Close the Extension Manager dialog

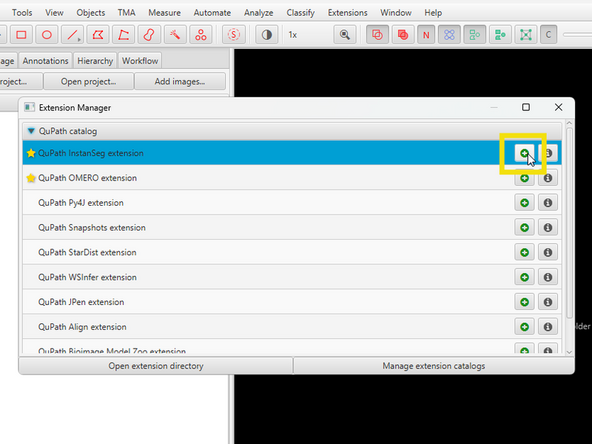558,108
